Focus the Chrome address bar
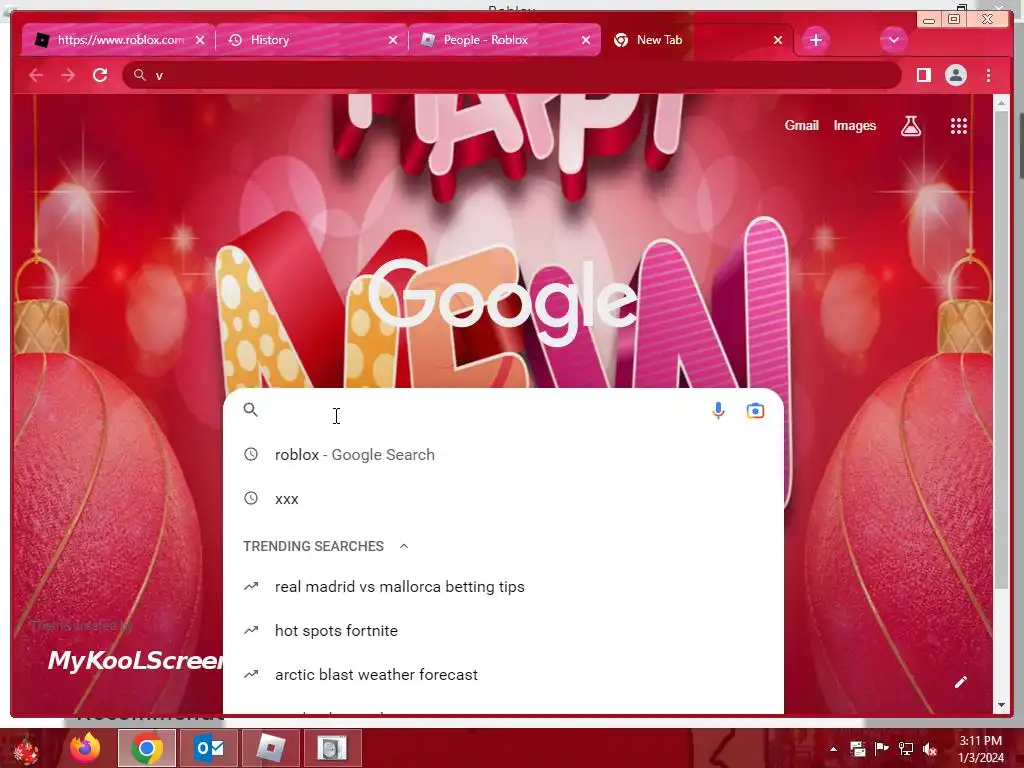This screenshot has width=1024, height=768. coord(511,76)
